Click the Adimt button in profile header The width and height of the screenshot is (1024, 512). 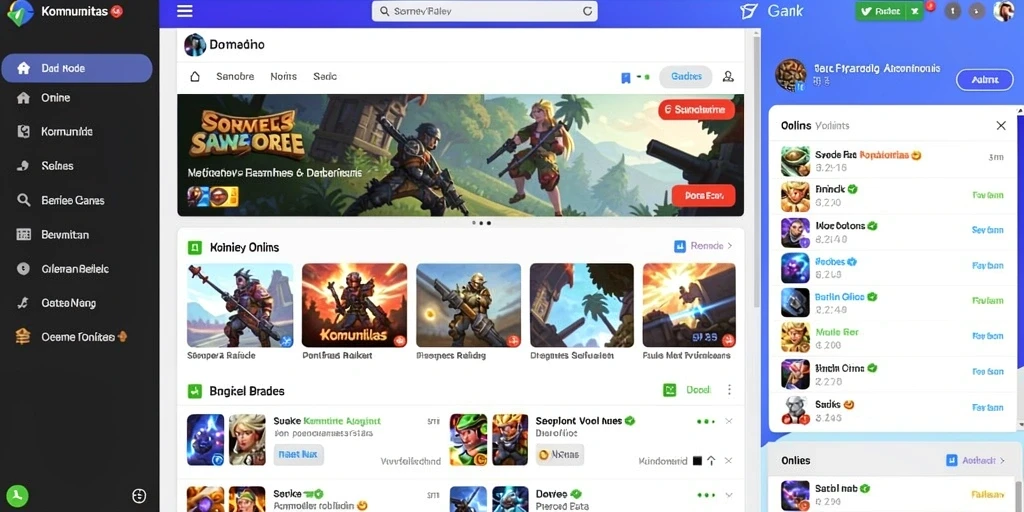(x=985, y=80)
